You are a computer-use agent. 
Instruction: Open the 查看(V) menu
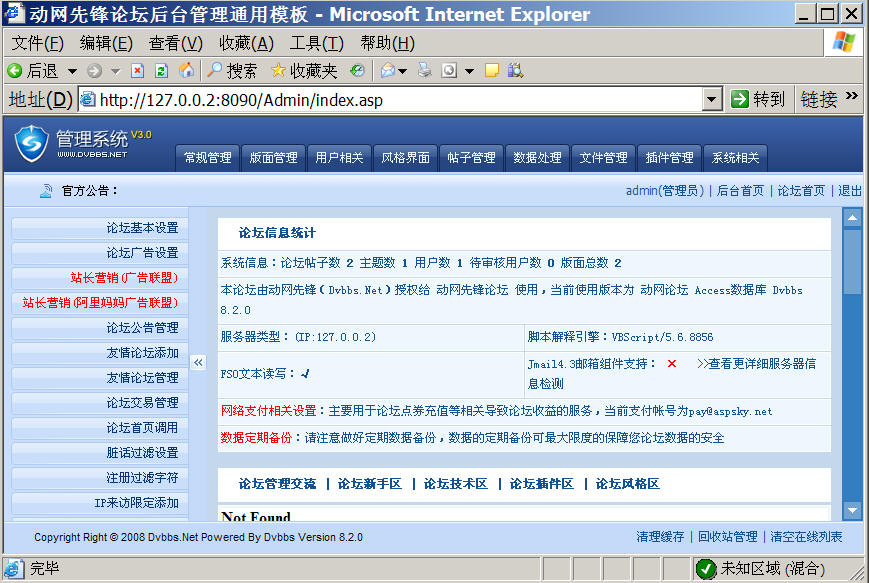pos(176,43)
